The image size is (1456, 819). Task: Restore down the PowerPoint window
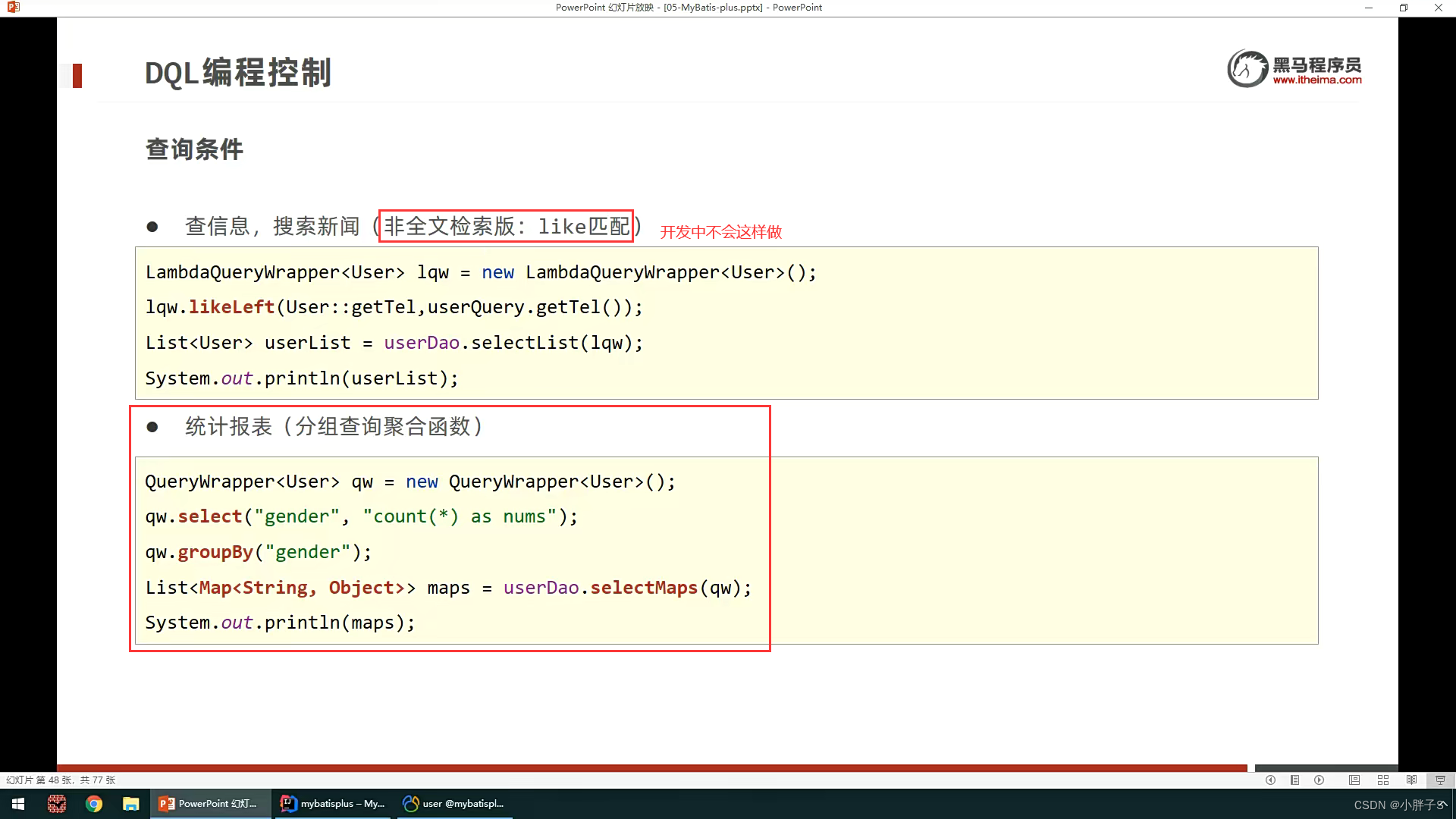click(x=1404, y=8)
